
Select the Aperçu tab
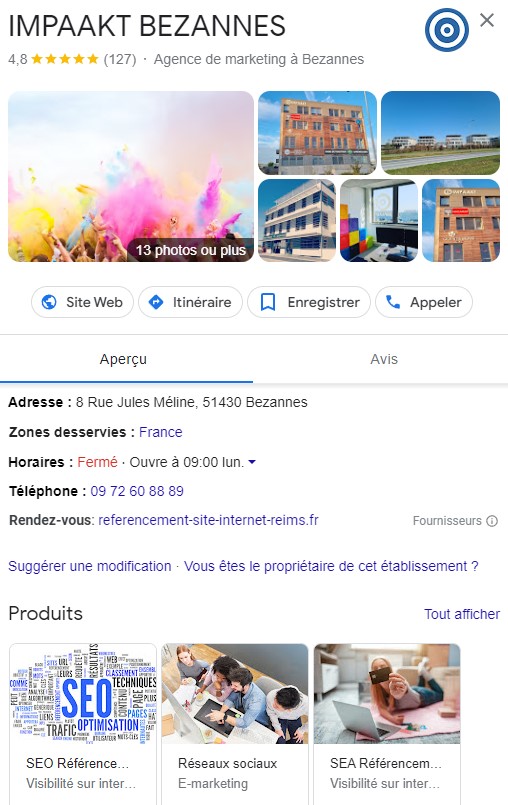tap(123, 359)
